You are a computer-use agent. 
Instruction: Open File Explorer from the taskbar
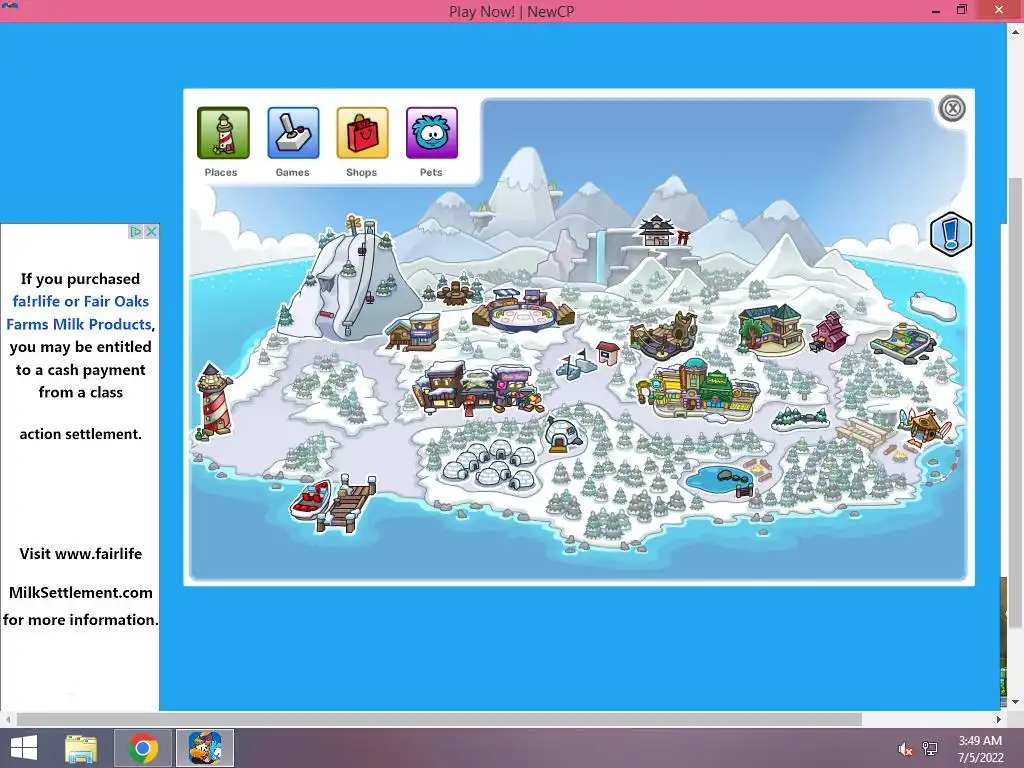tap(81, 748)
